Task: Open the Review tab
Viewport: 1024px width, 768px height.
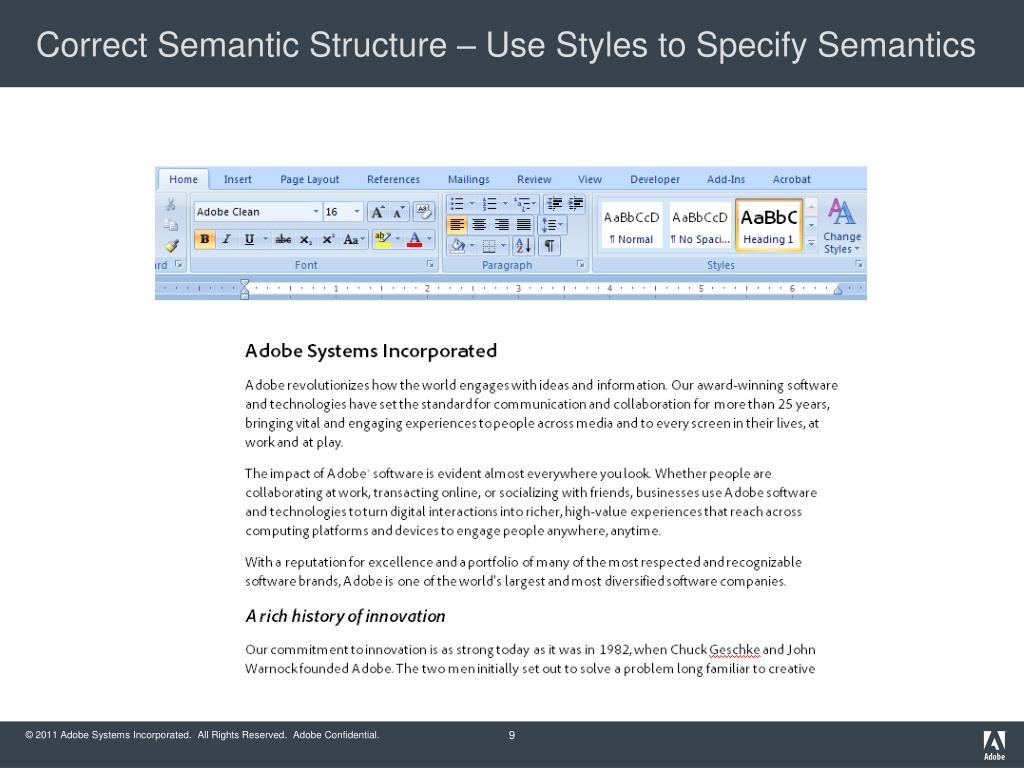Action: coord(534,179)
